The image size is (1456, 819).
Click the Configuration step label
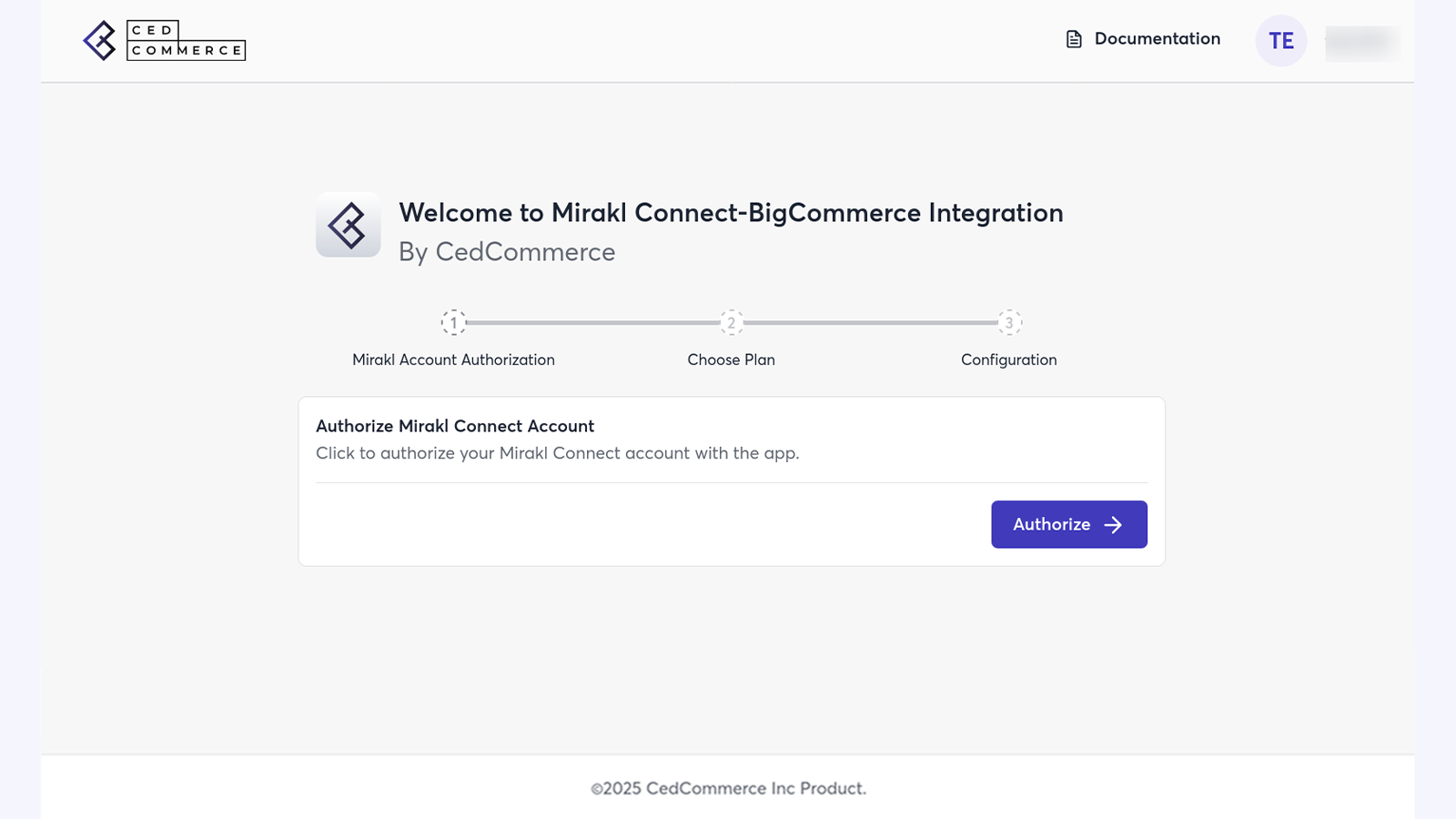tap(1009, 359)
